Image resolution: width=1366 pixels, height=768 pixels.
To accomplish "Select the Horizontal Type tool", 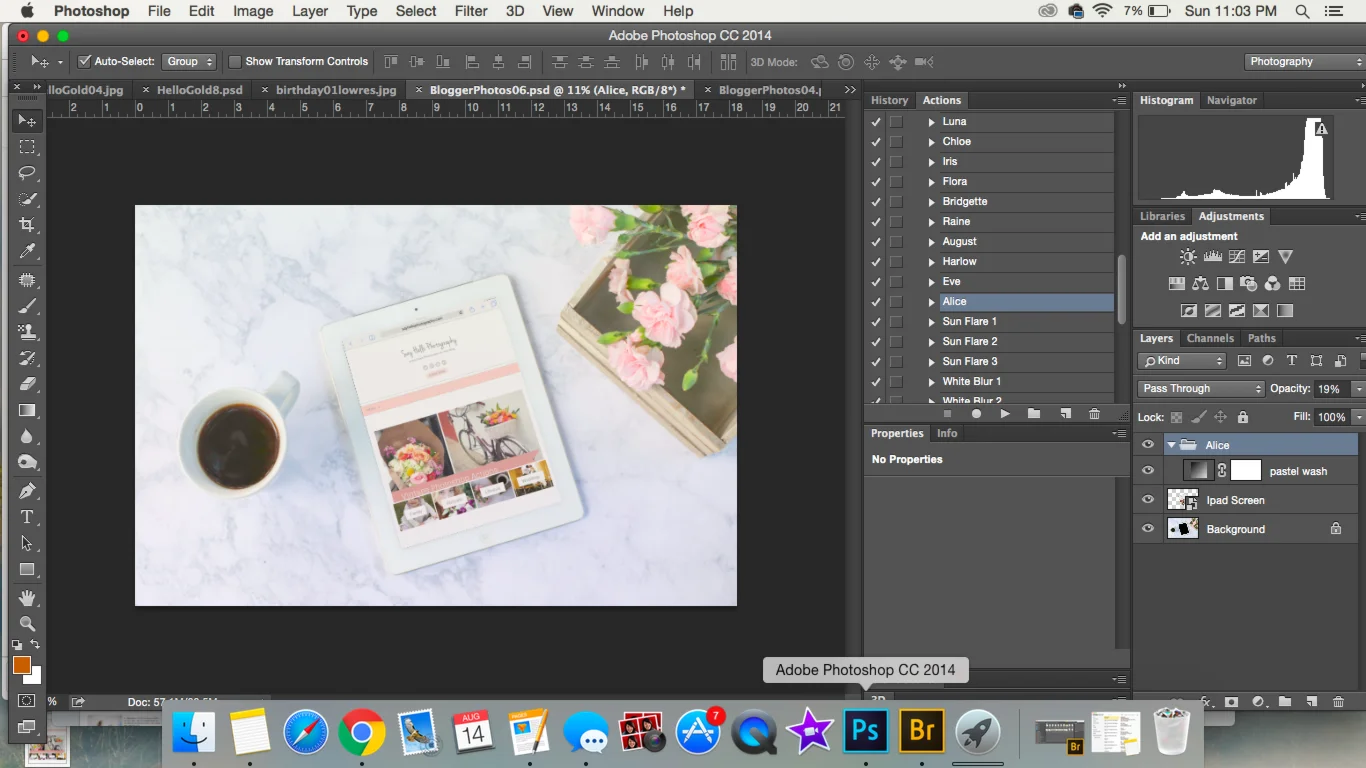I will click(x=27, y=517).
